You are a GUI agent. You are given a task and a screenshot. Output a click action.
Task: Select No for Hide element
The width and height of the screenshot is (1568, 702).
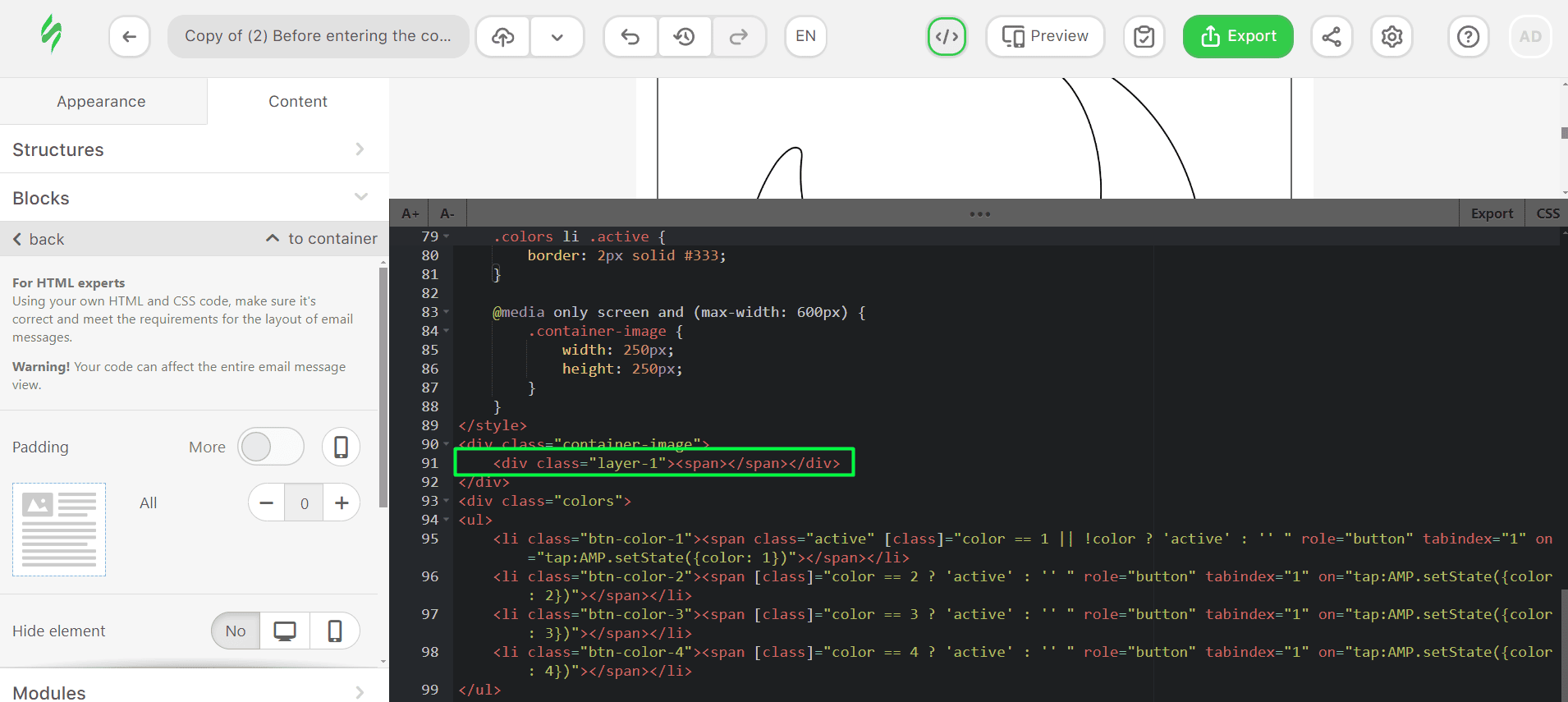236,631
